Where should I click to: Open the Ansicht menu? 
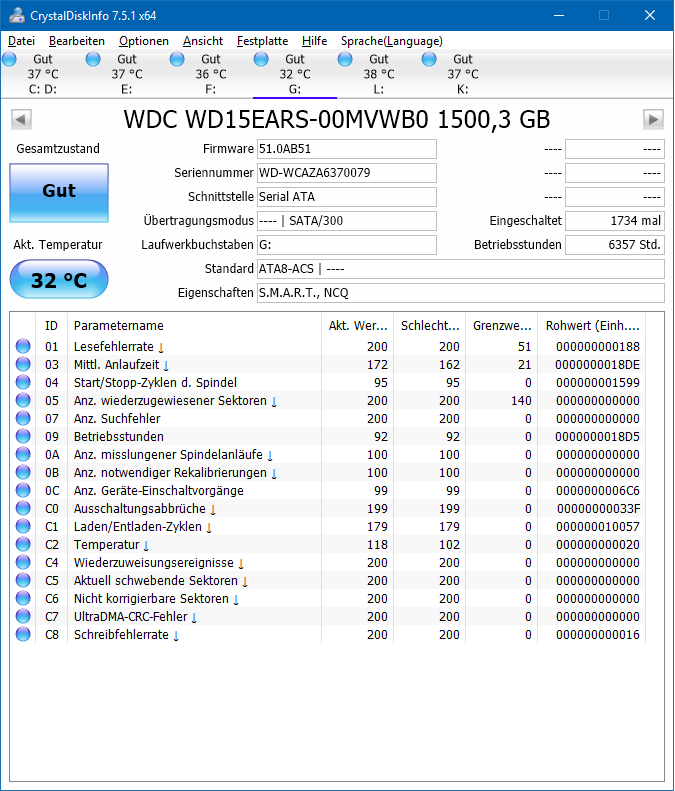203,41
